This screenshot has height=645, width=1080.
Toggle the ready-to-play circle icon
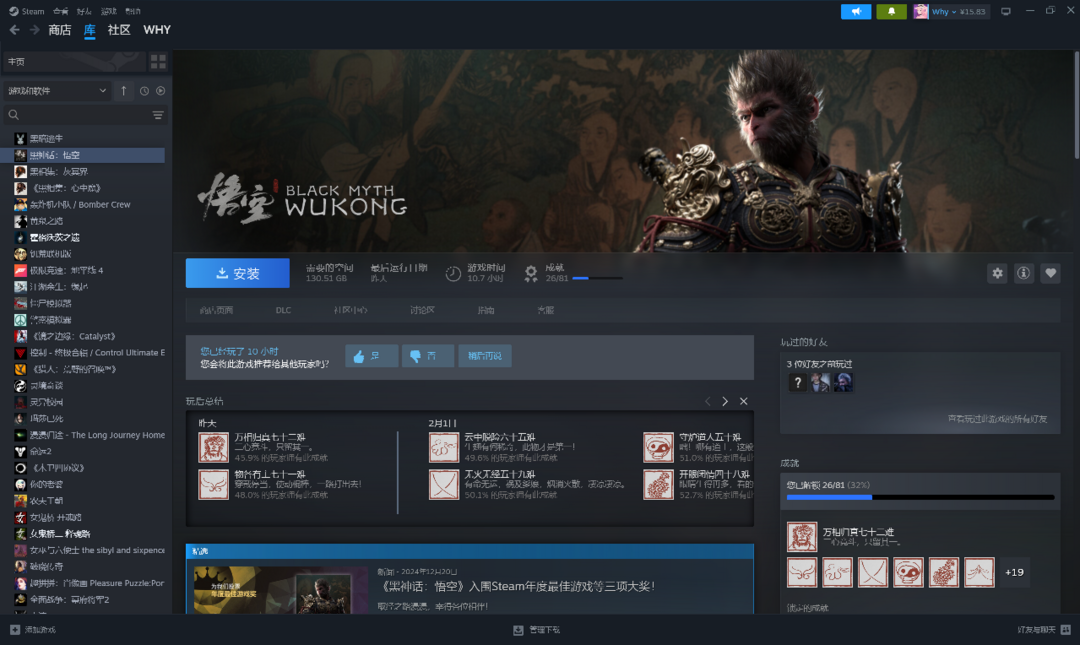point(160,91)
